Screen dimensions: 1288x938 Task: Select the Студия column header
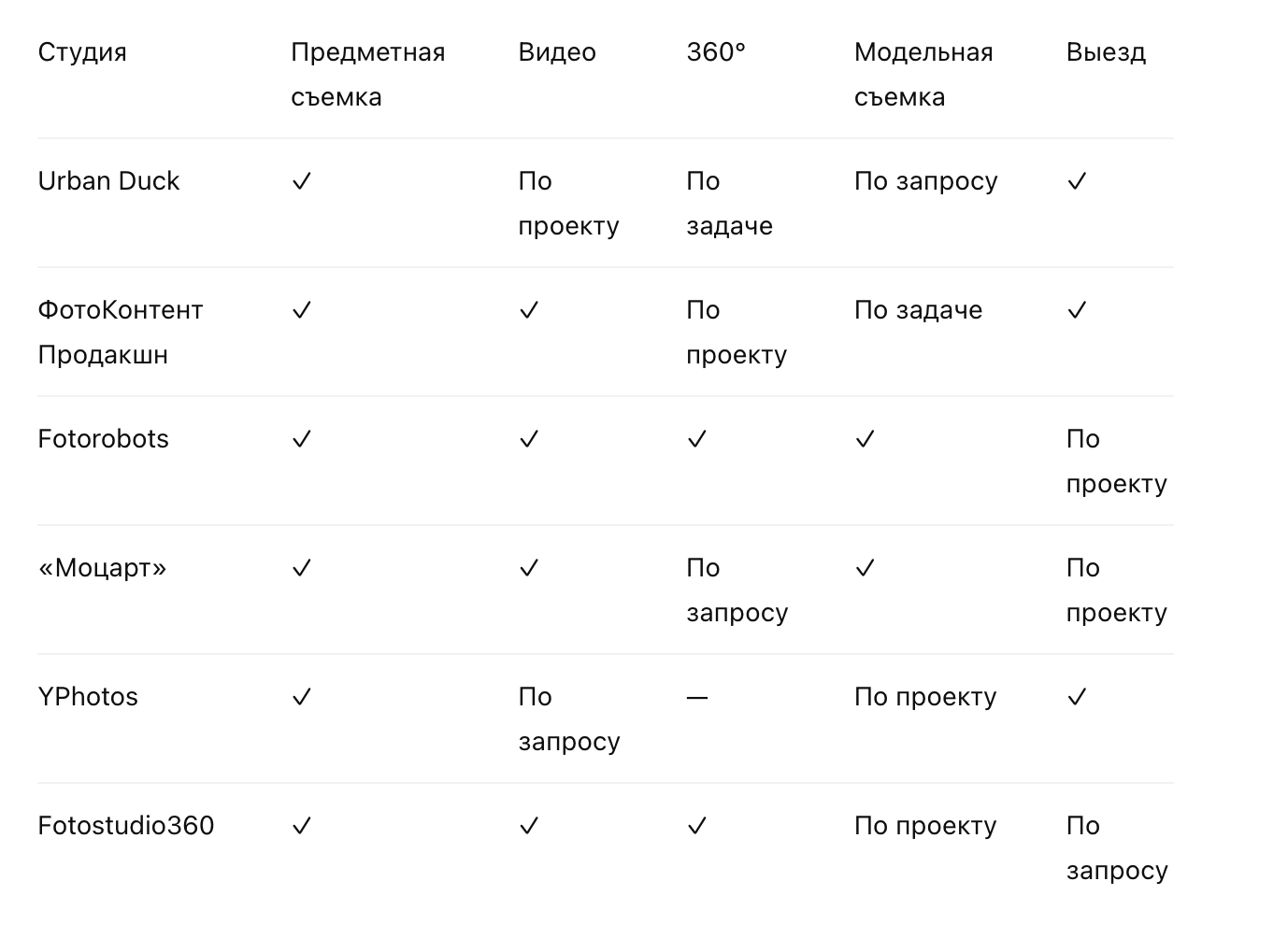(x=82, y=52)
